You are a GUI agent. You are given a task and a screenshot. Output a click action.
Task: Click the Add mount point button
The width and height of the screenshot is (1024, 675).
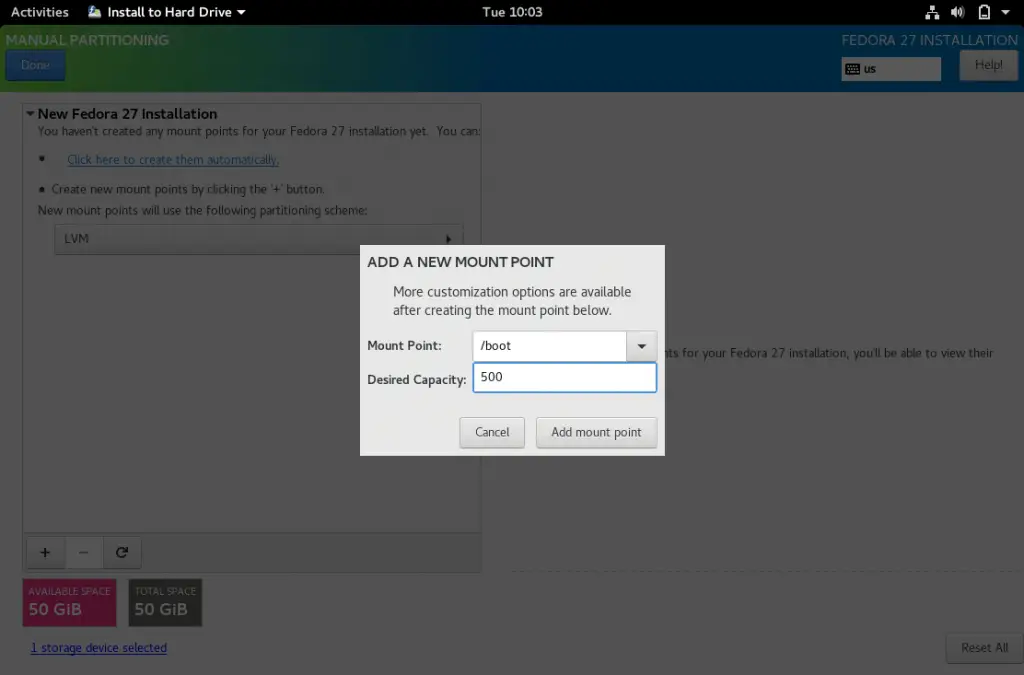596,432
